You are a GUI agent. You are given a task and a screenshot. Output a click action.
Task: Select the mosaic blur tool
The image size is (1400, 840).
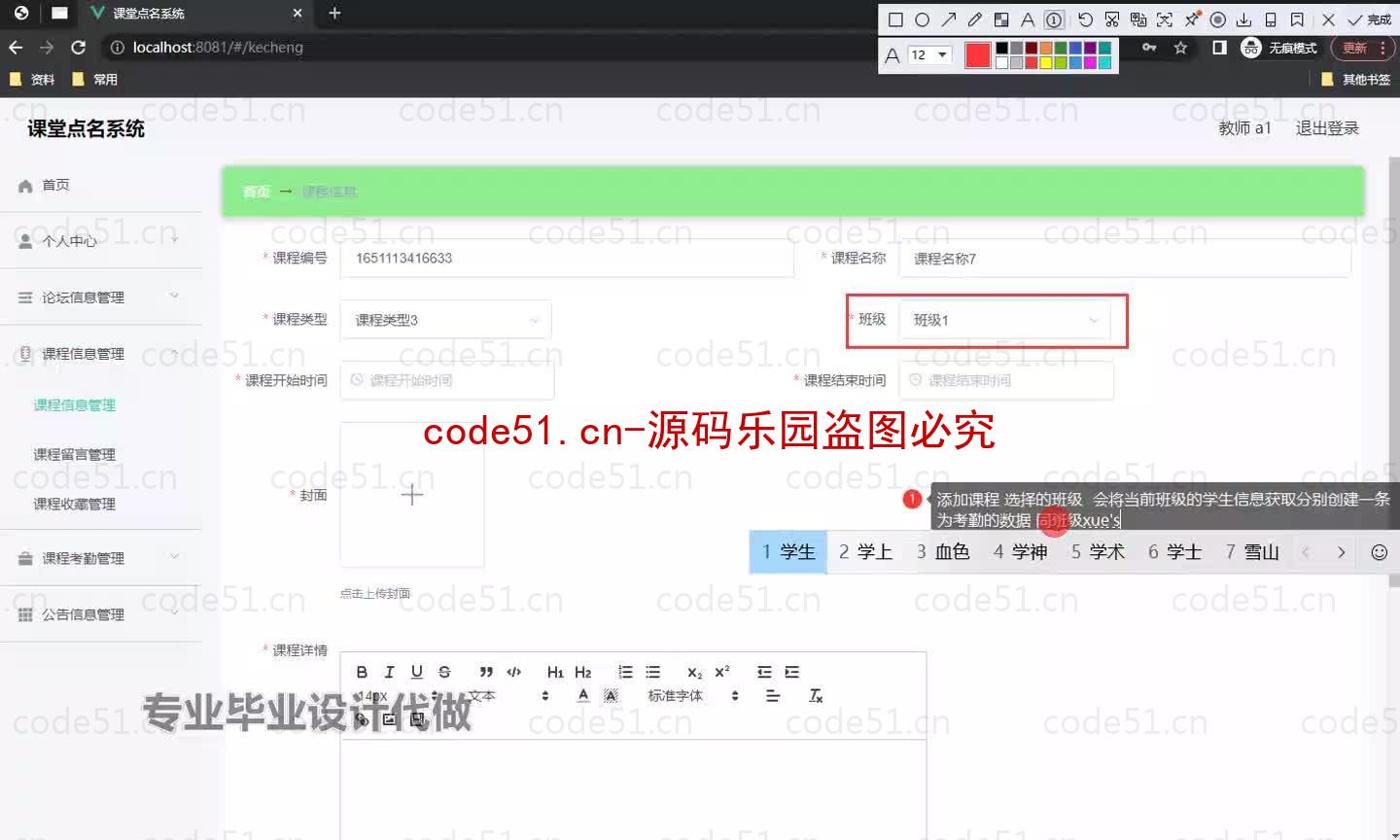pyautogui.click(x=1000, y=19)
